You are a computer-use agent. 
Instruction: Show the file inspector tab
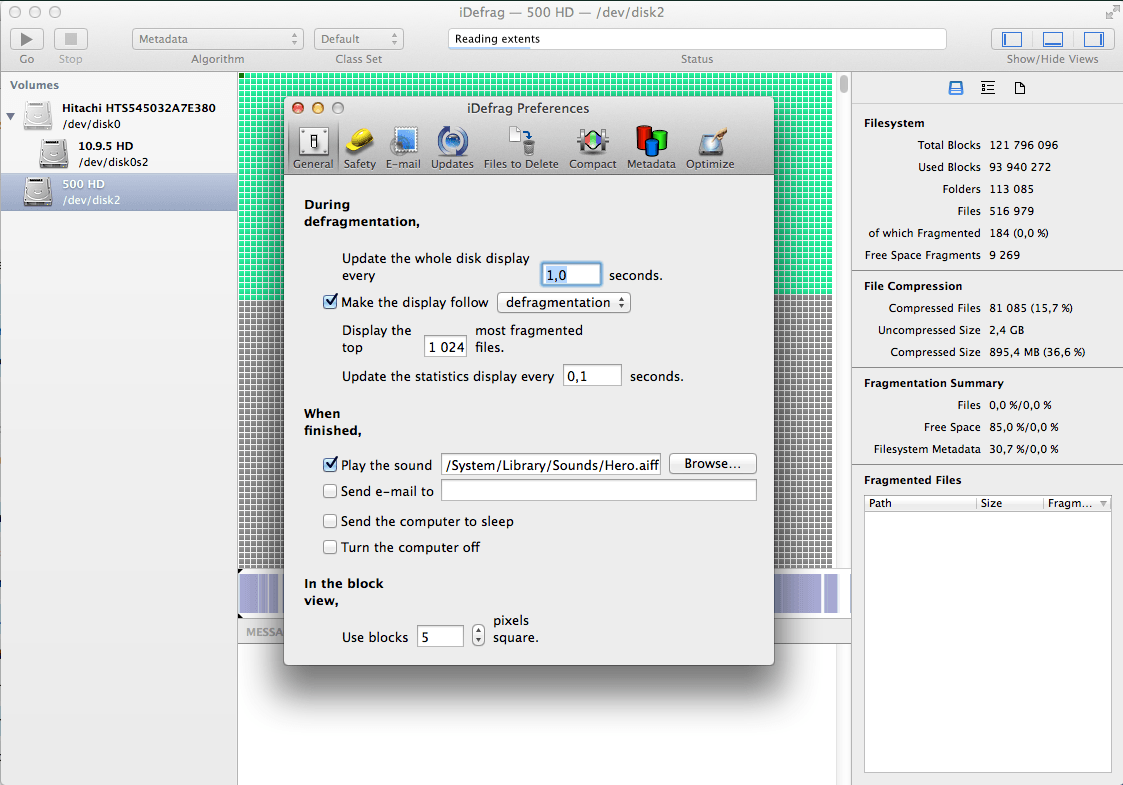pos(1020,87)
